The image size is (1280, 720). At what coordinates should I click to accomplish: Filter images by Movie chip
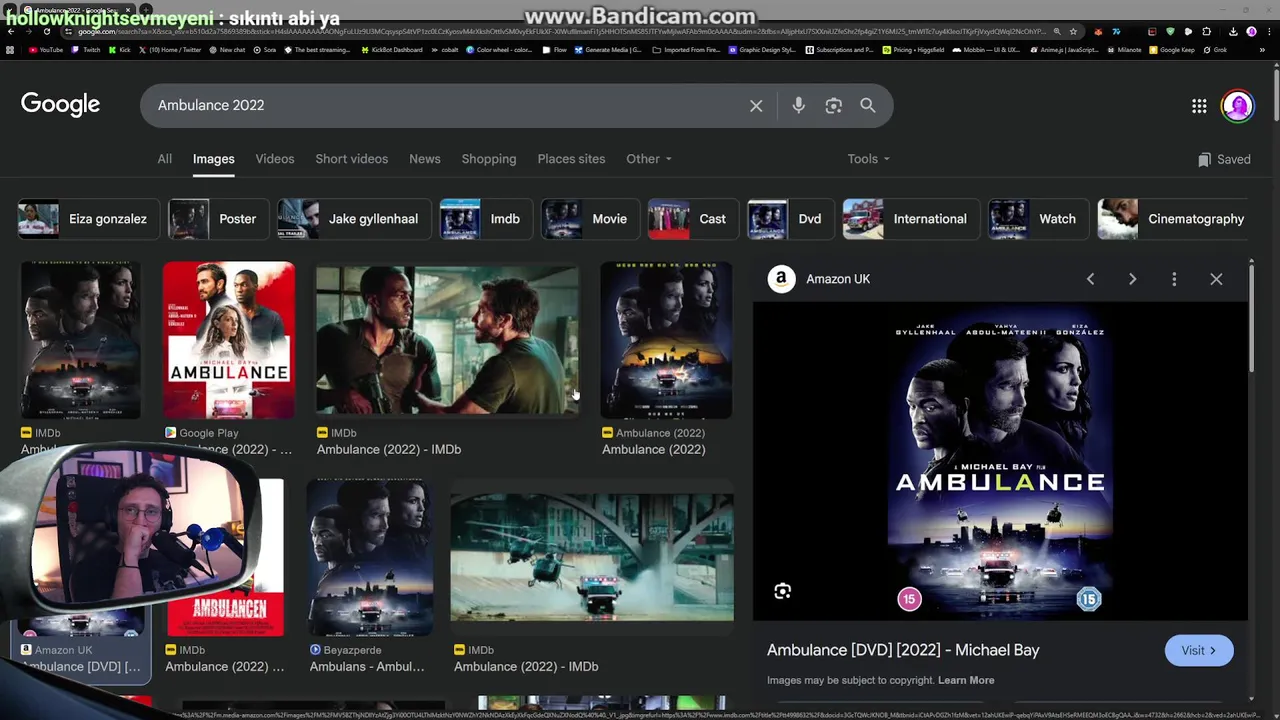(x=590, y=219)
